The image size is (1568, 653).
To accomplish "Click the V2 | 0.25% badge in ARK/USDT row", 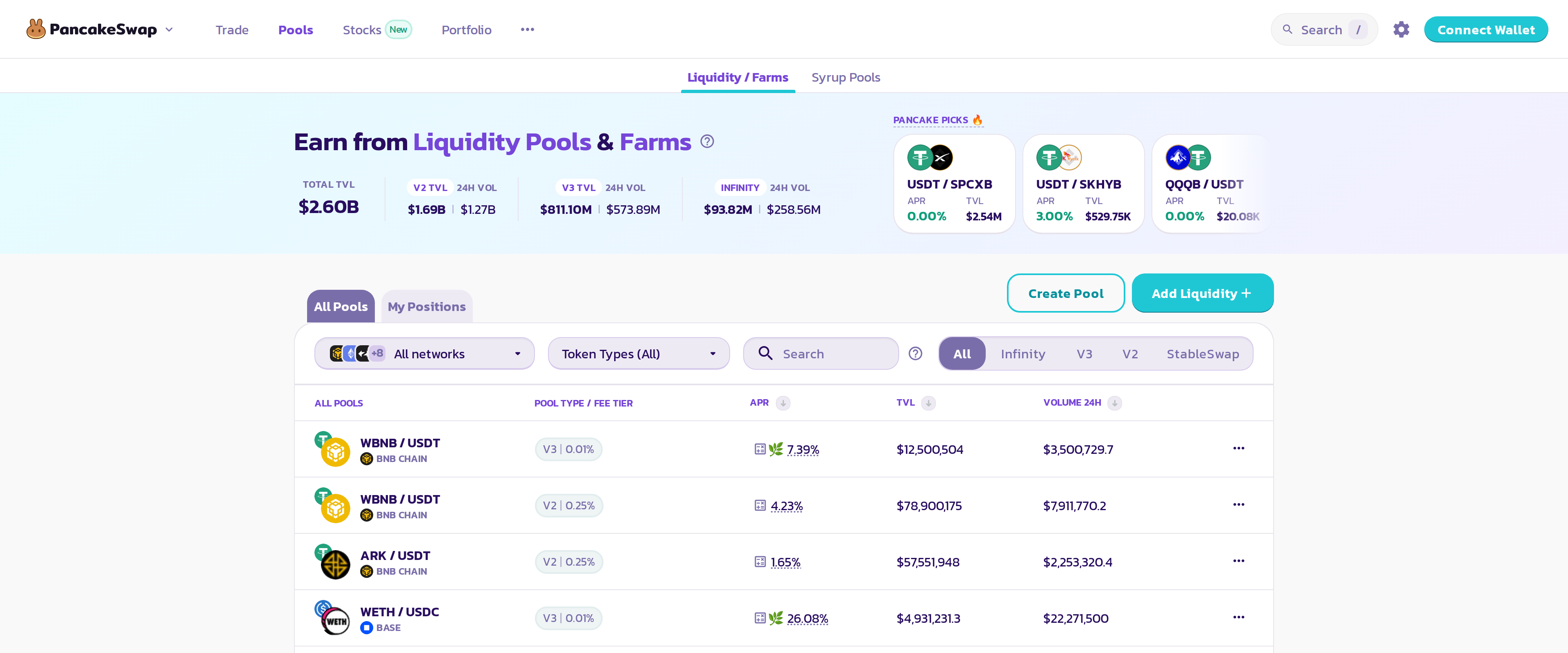I will [568, 562].
